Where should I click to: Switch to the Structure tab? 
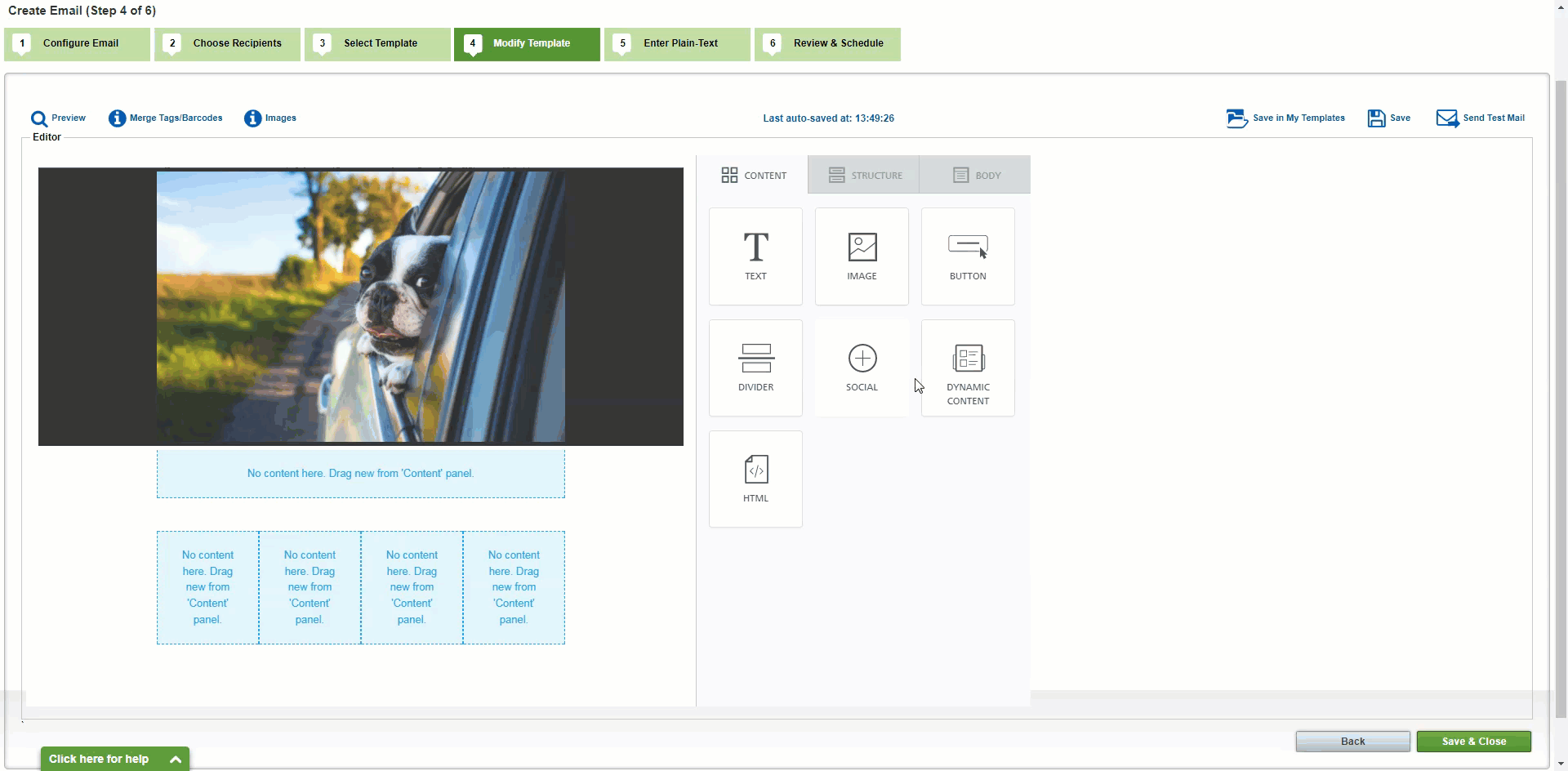(864, 175)
